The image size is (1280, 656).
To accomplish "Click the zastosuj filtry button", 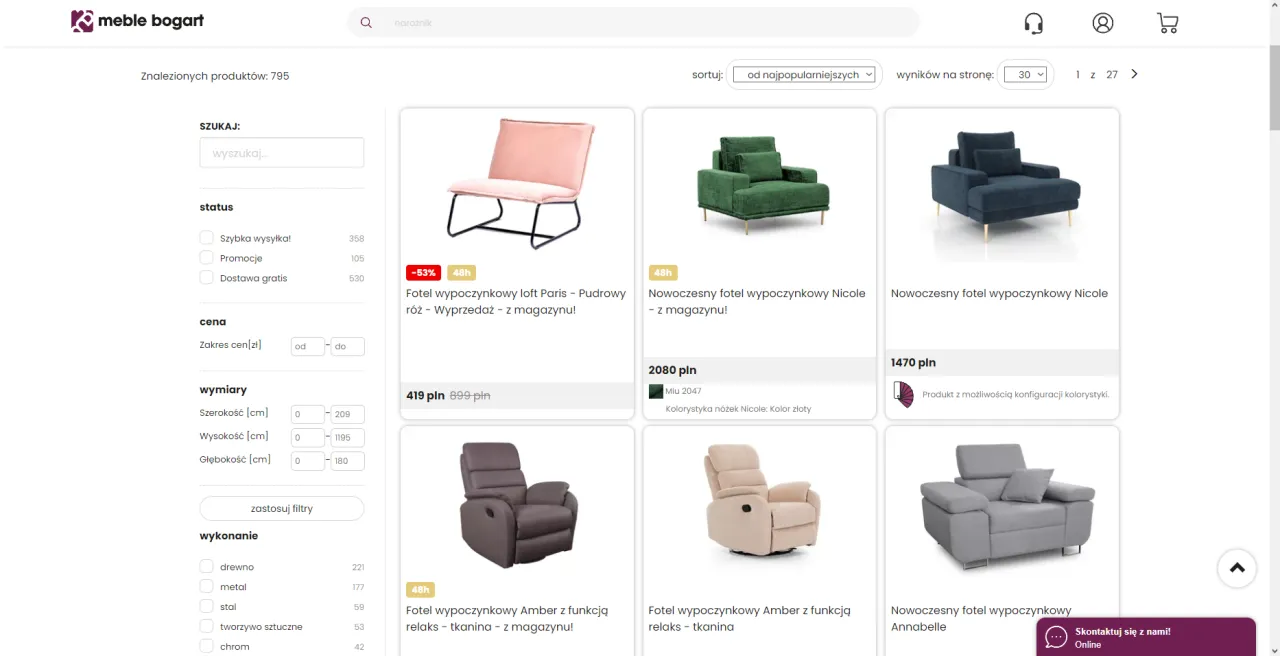I will click(x=281, y=508).
